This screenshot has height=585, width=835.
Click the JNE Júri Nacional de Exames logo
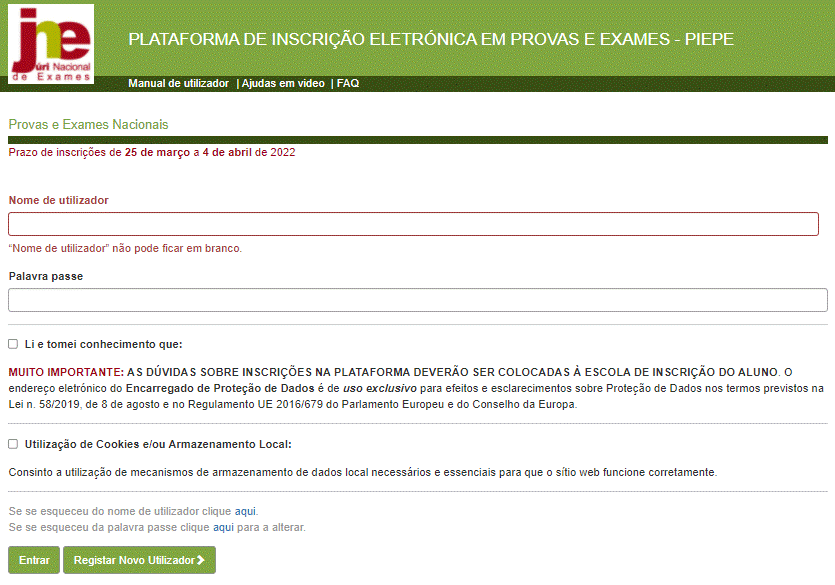(51, 44)
